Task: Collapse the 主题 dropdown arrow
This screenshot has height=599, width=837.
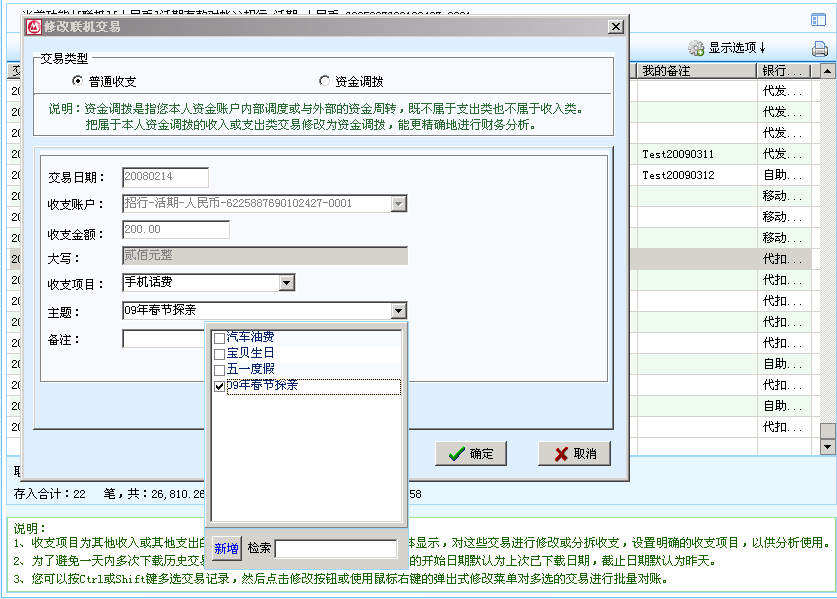Action: (x=399, y=310)
